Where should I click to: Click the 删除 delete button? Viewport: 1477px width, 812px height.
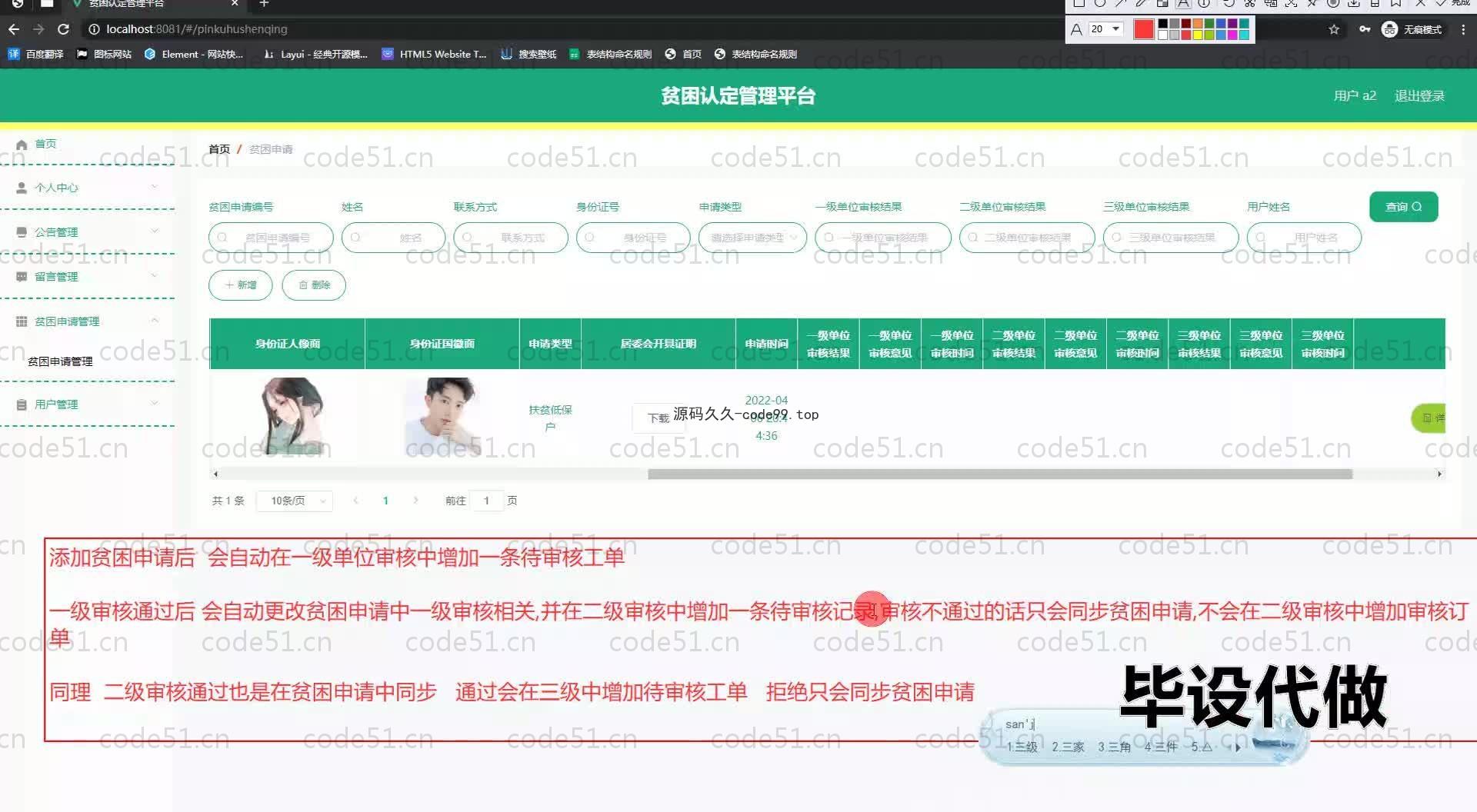point(314,285)
